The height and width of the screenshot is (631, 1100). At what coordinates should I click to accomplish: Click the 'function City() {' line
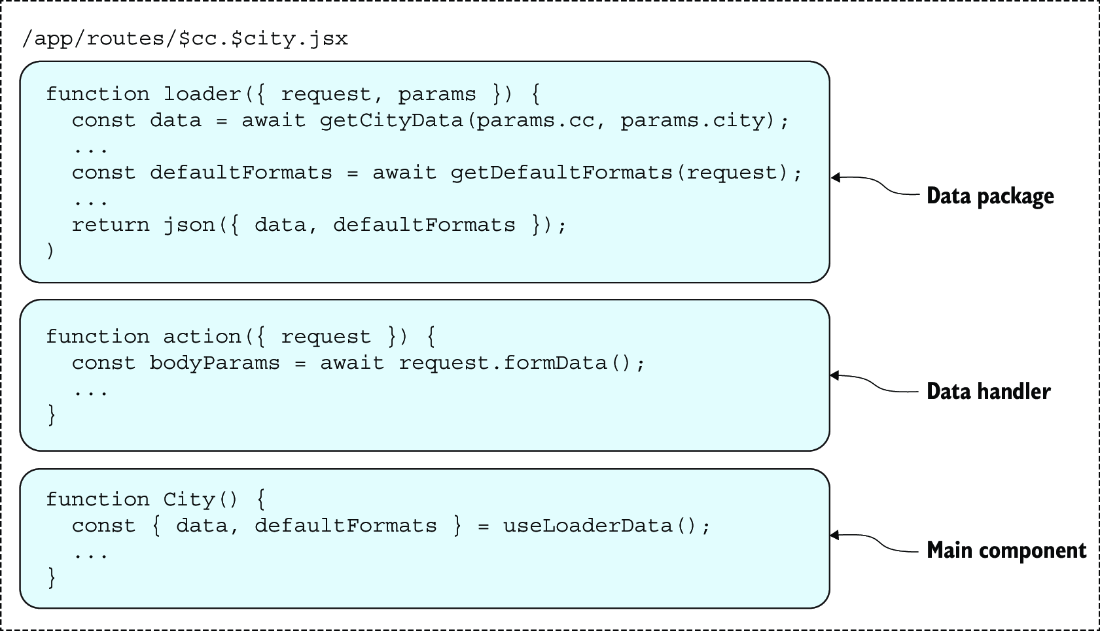click(x=156, y=500)
